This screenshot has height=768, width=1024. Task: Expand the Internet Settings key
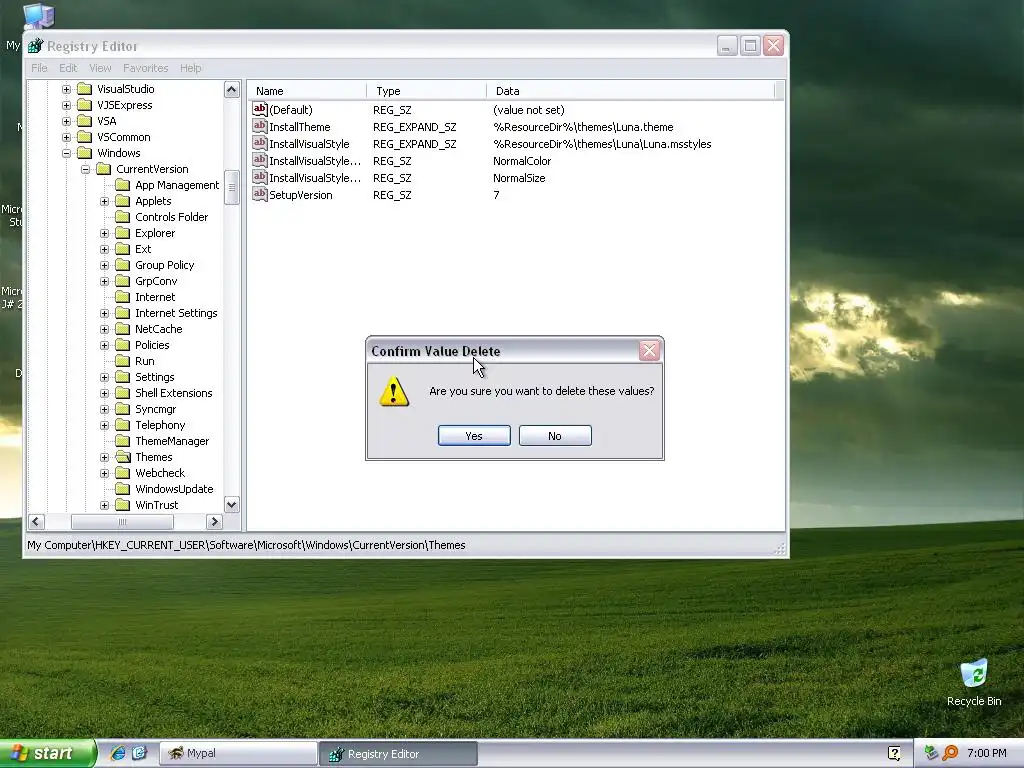[x=104, y=313]
